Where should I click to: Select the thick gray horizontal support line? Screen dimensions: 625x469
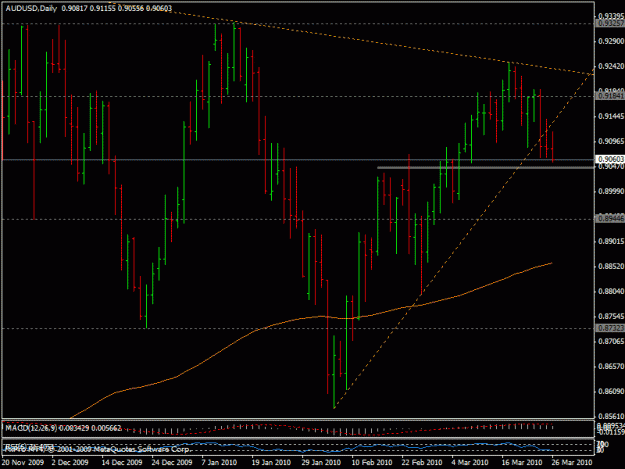pyautogui.click(x=485, y=168)
